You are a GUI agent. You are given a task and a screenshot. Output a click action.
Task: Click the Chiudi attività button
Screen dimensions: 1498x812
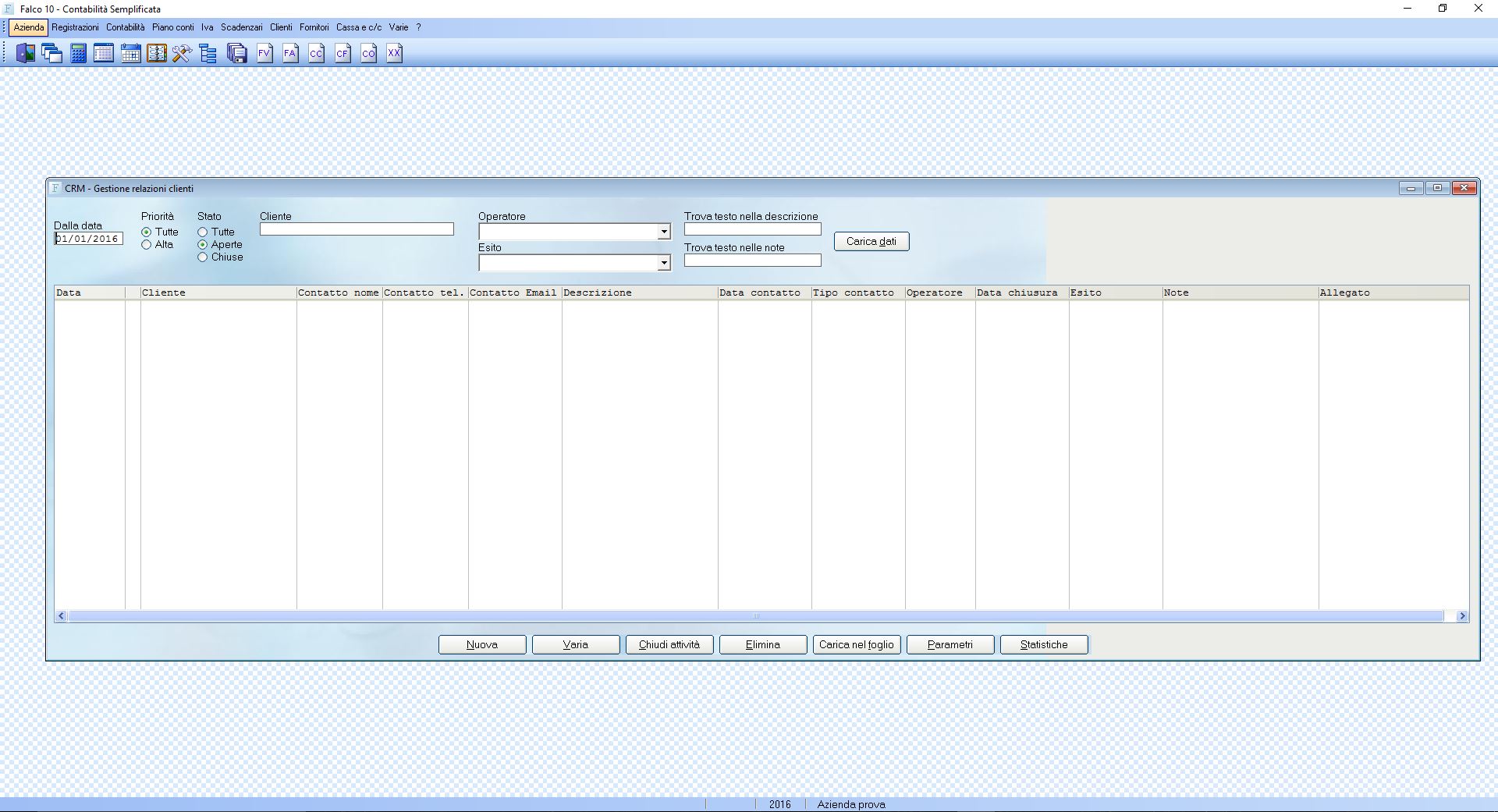click(x=669, y=644)
